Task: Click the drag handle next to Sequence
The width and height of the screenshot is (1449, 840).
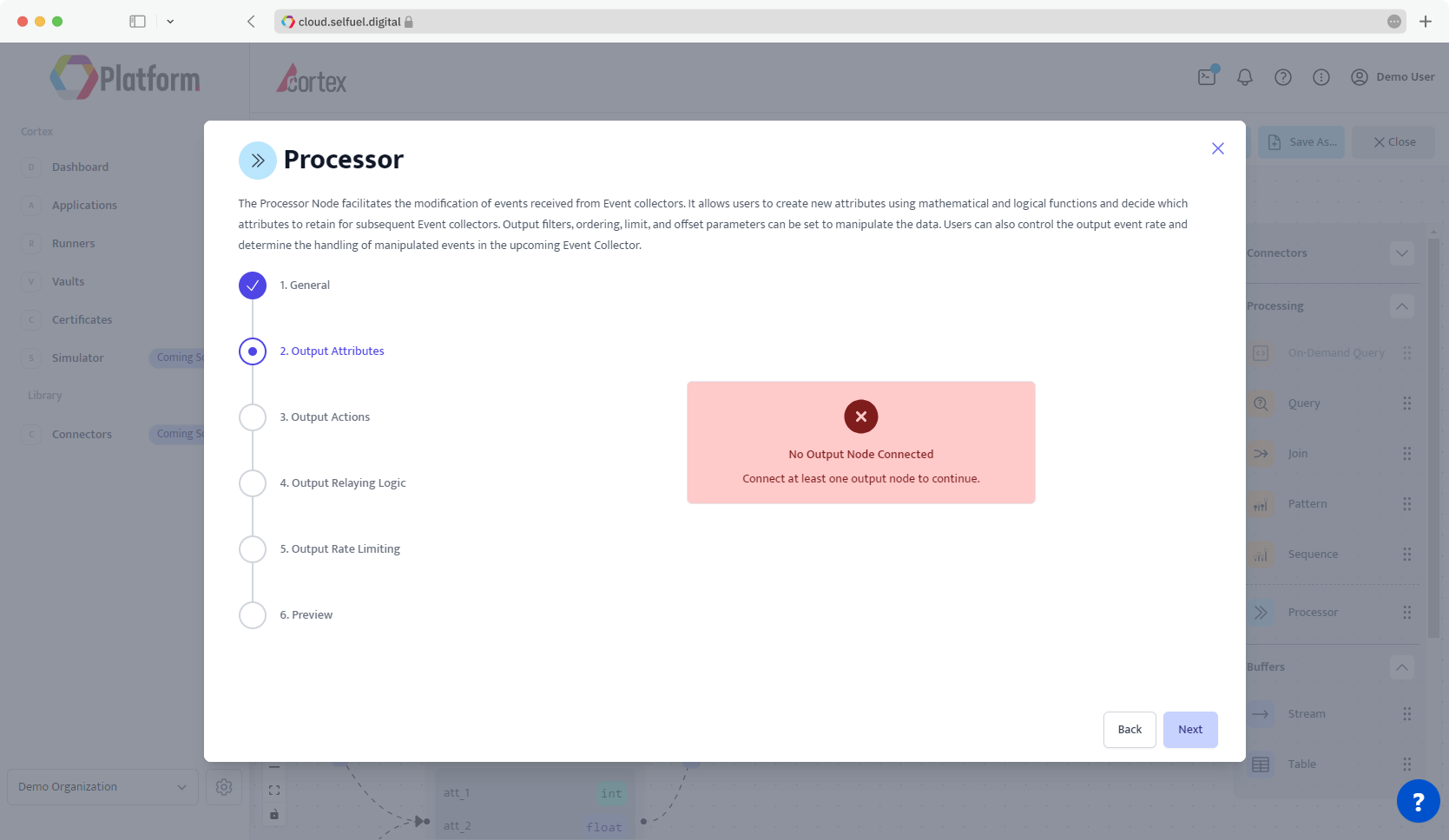Action: 1407,555
